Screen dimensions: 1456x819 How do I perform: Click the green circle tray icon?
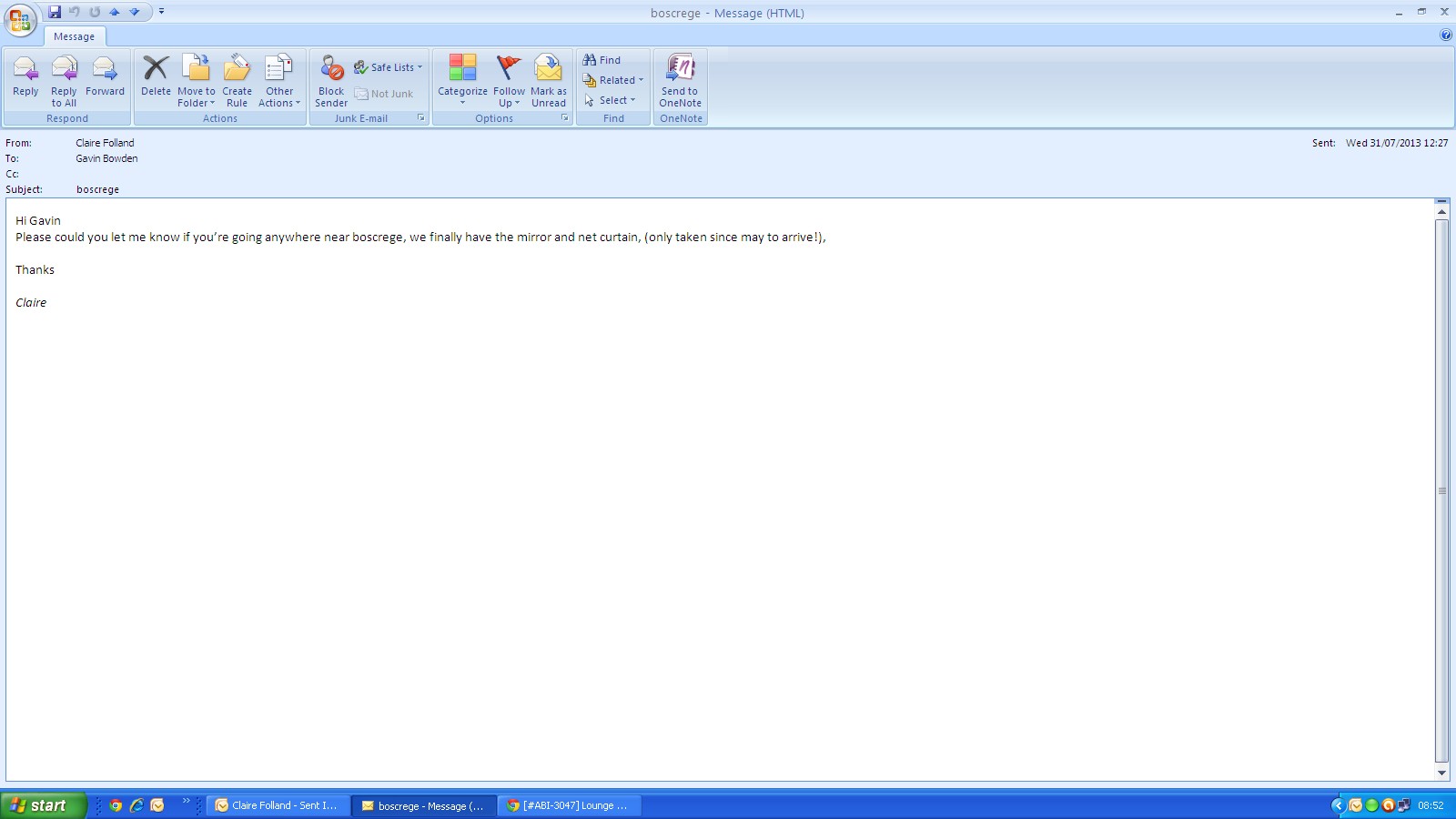[x=1371, y=805]
